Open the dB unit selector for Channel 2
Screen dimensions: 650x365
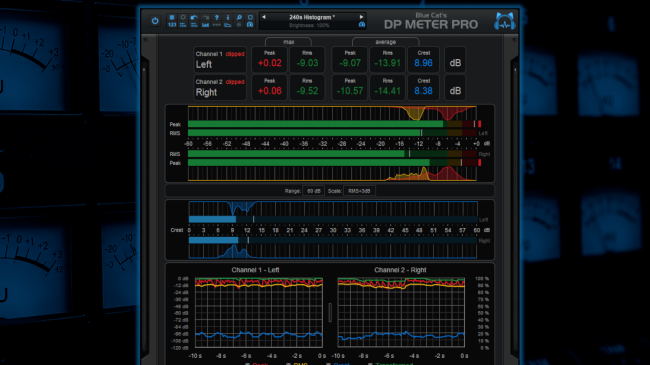pos(455,88)
